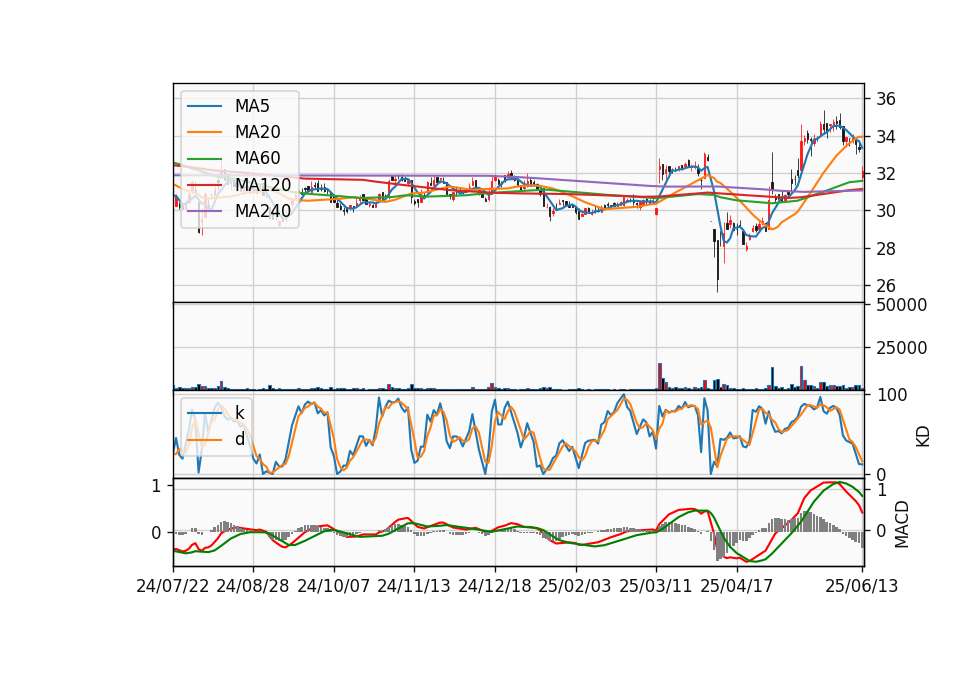Click the volume axis value 25000
Image resolution: width=960 pixels, height=690 pixels.
click(x=901, y=348)
